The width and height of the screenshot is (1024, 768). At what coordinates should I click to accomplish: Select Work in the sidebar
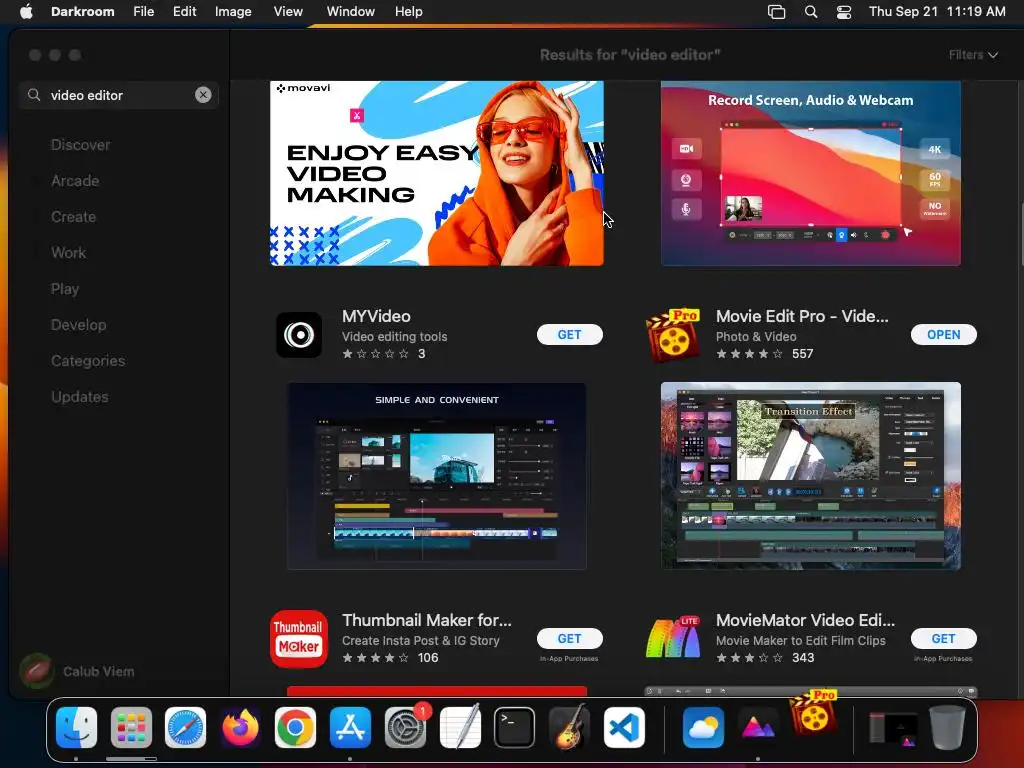coord(68,253)
